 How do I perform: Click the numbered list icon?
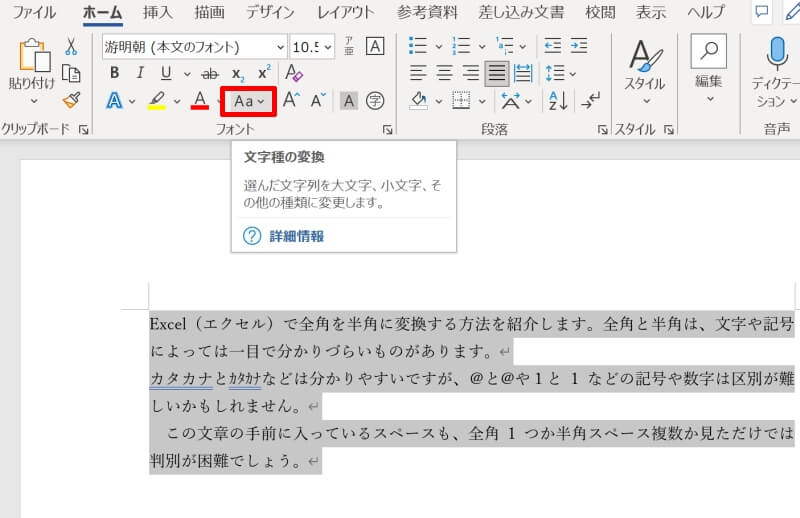click(461, 46)
